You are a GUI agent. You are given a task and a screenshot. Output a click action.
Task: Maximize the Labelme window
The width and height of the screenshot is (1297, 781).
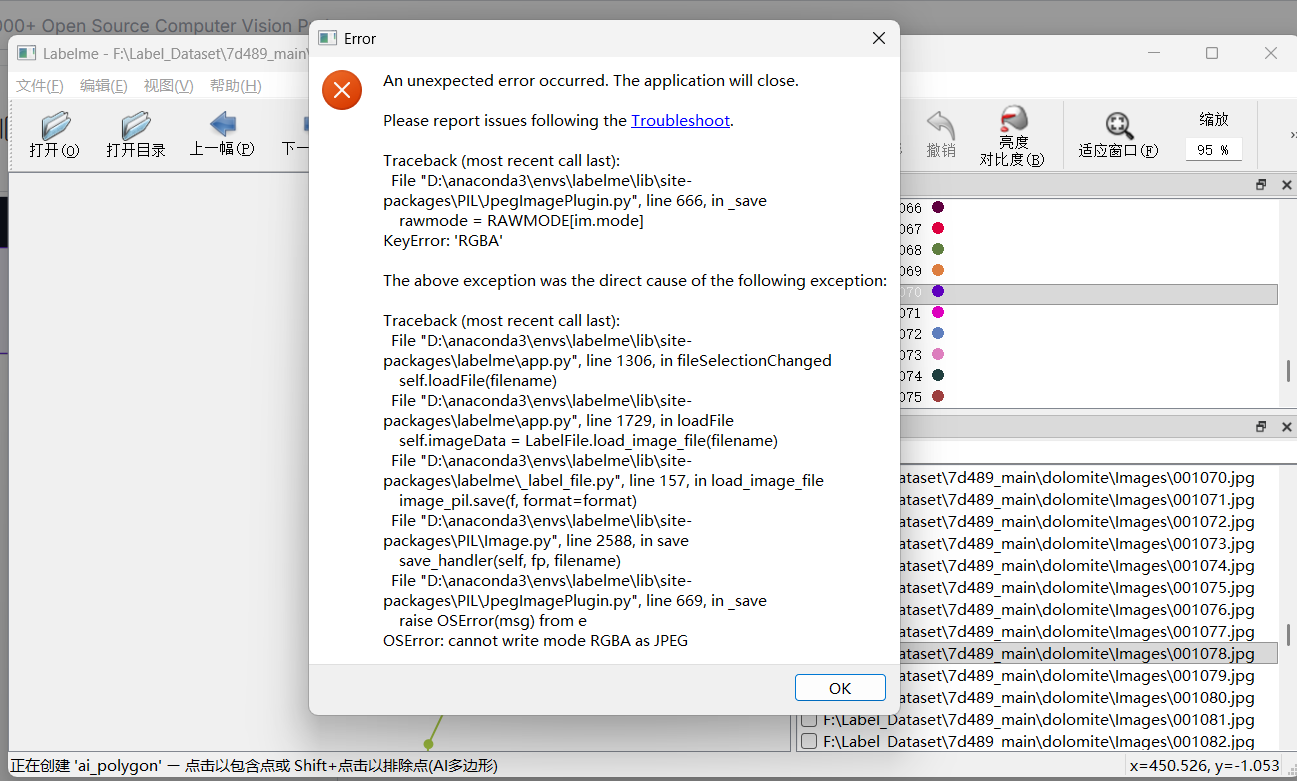[x=1212, y=53]
